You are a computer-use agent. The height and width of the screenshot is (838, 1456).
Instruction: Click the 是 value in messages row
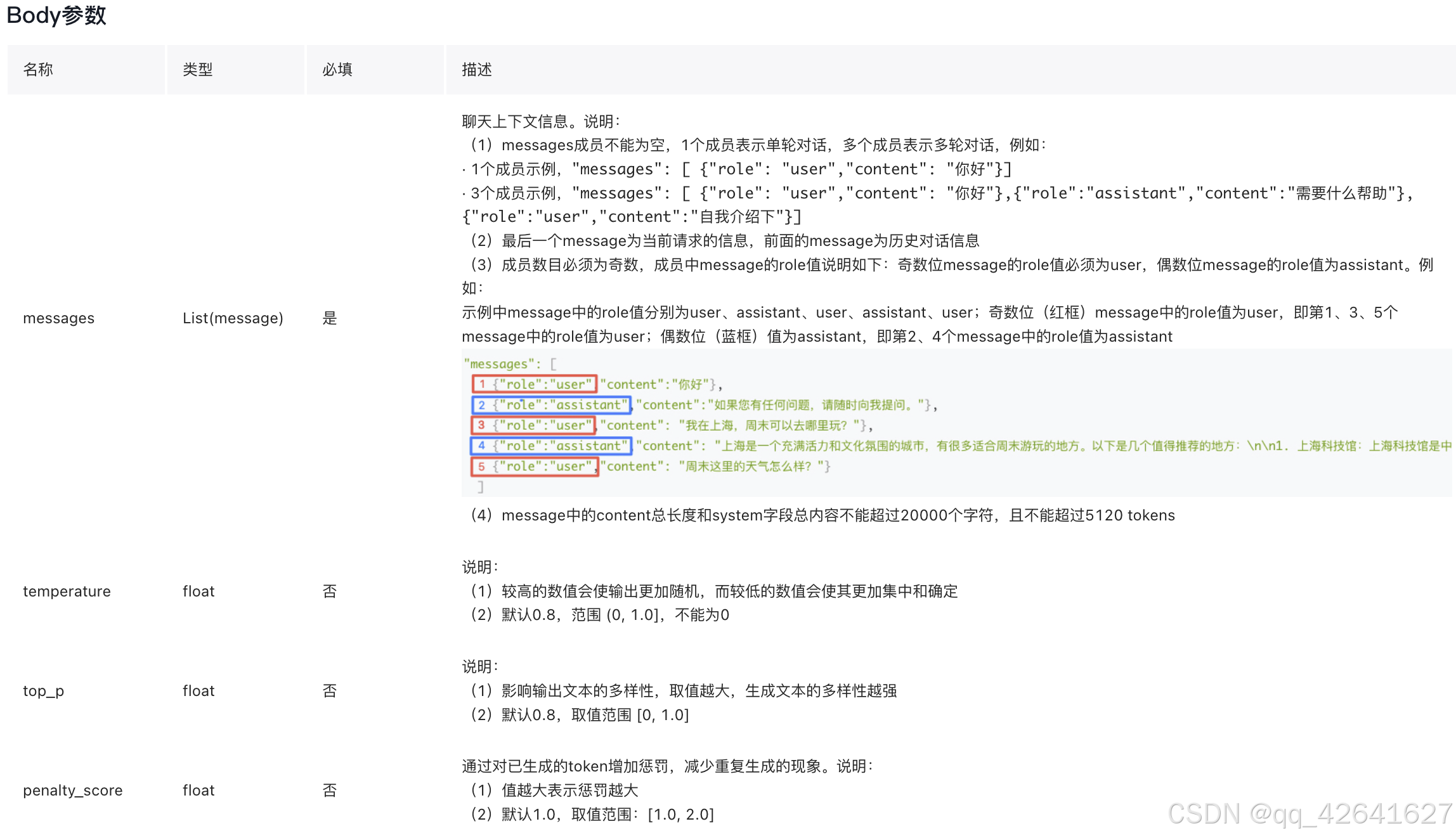(330, 318)
